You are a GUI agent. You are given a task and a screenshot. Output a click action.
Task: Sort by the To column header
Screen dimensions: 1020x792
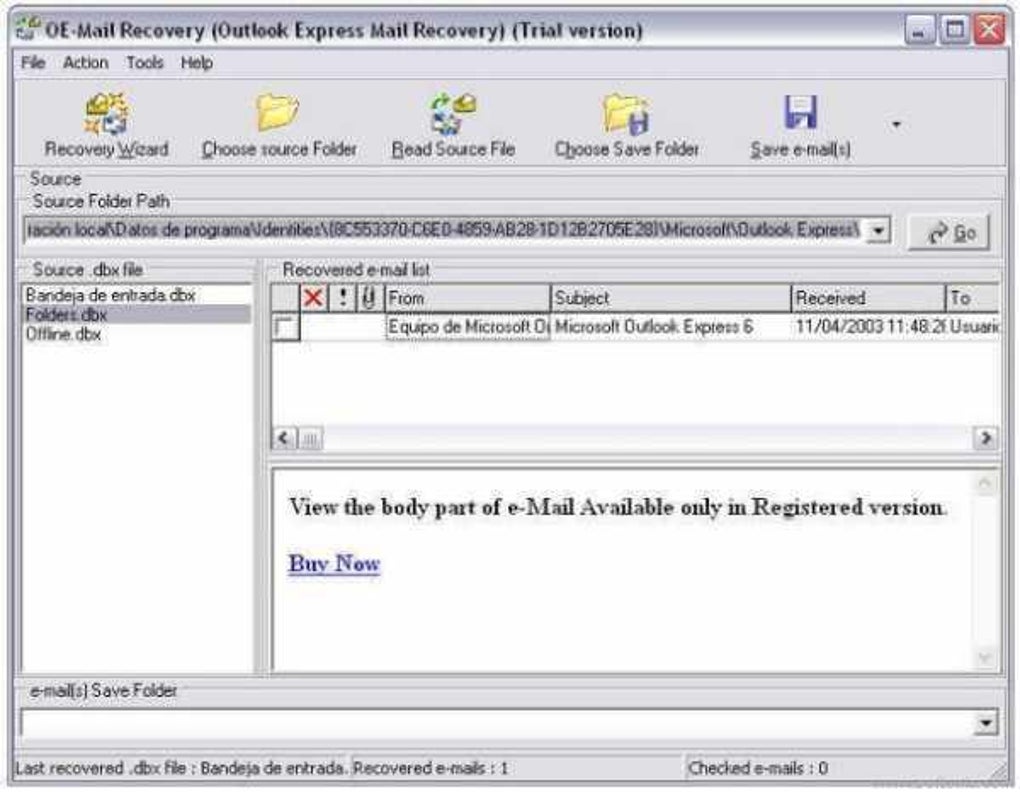pyautogui.click(x=973, y=298)
